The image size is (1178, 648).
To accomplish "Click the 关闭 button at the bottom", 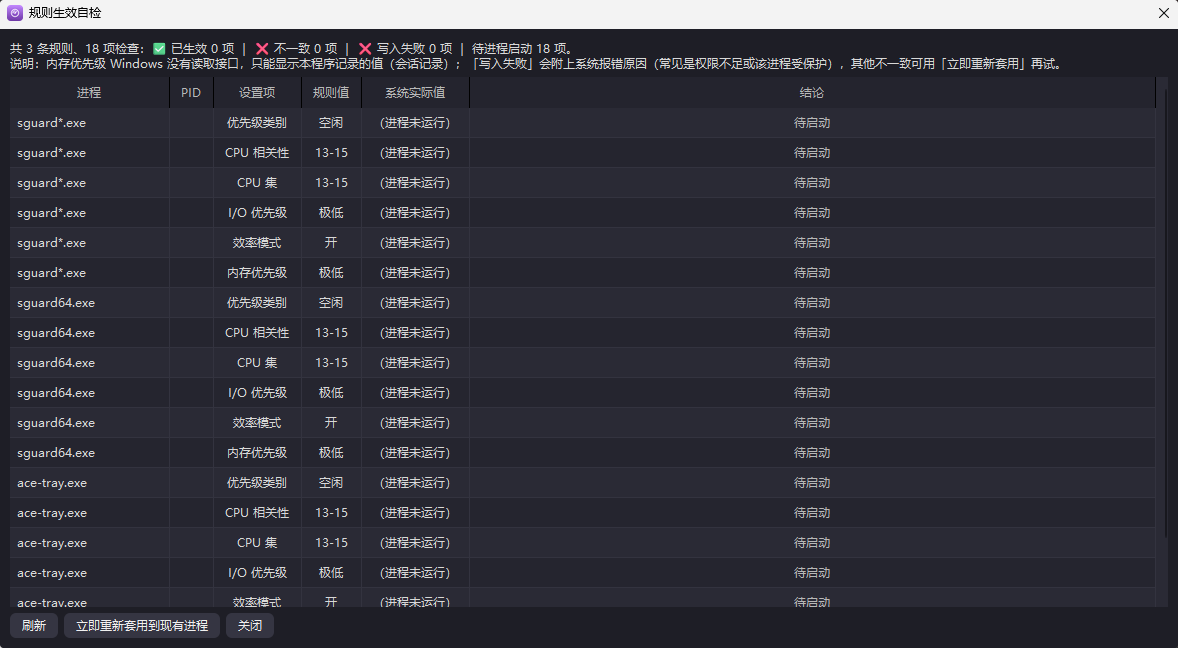I will (x=250, y=625).
